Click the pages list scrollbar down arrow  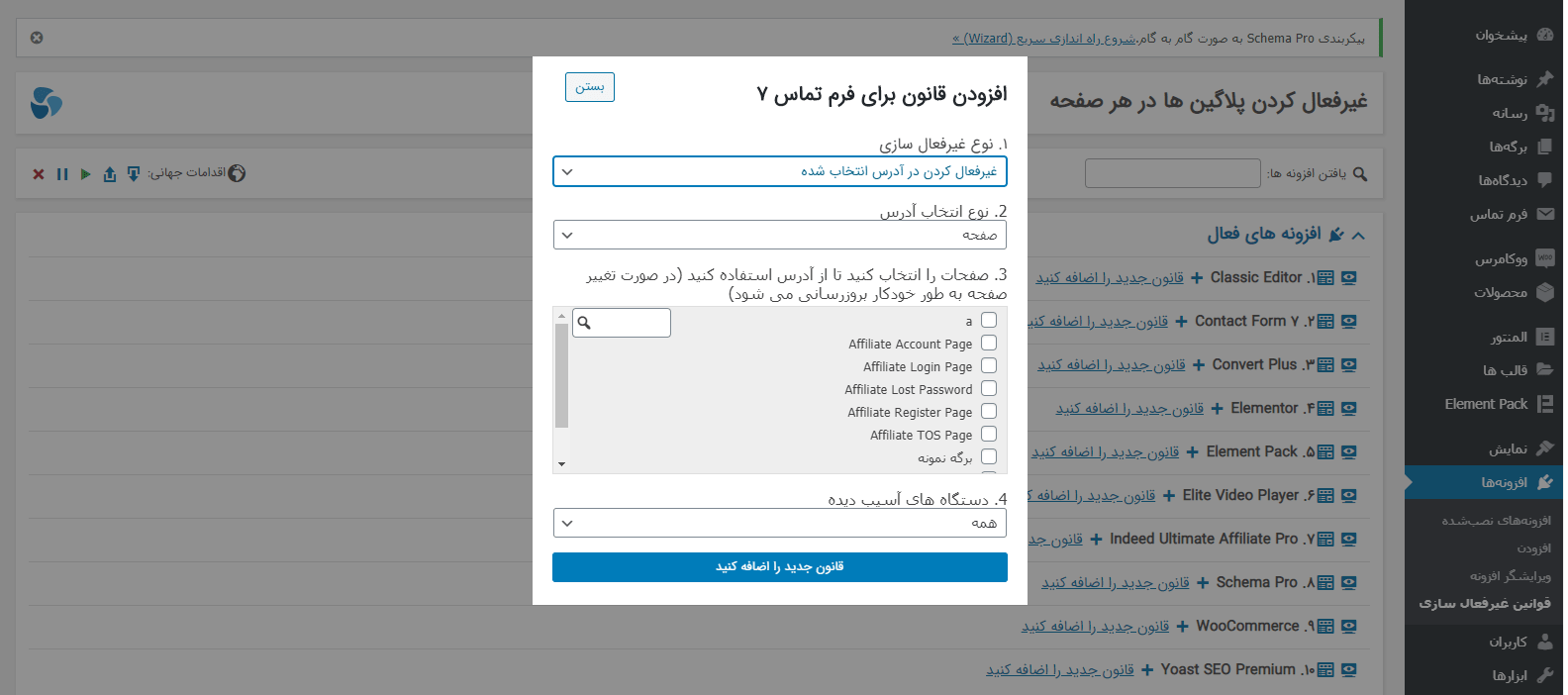click(561, 463)
